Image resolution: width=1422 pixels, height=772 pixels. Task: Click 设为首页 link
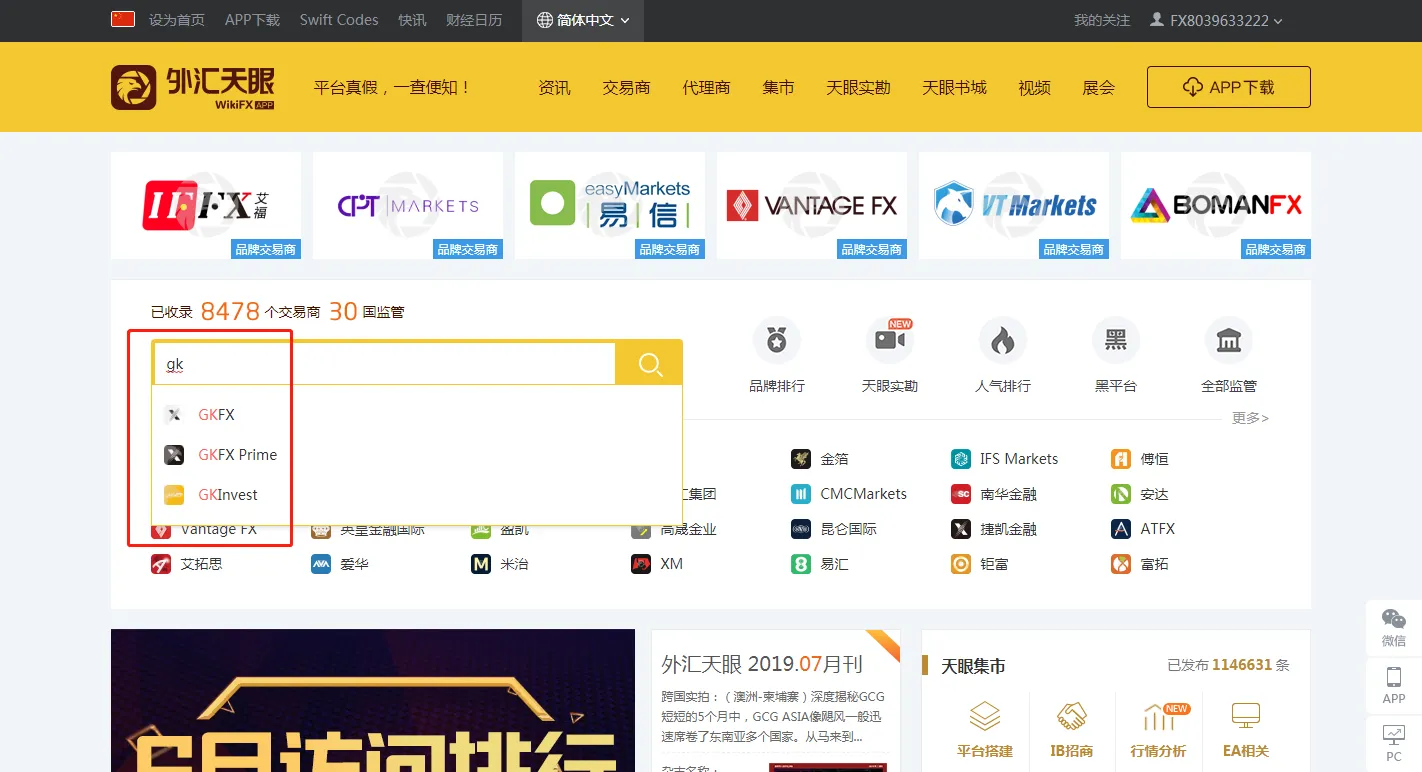177,20
